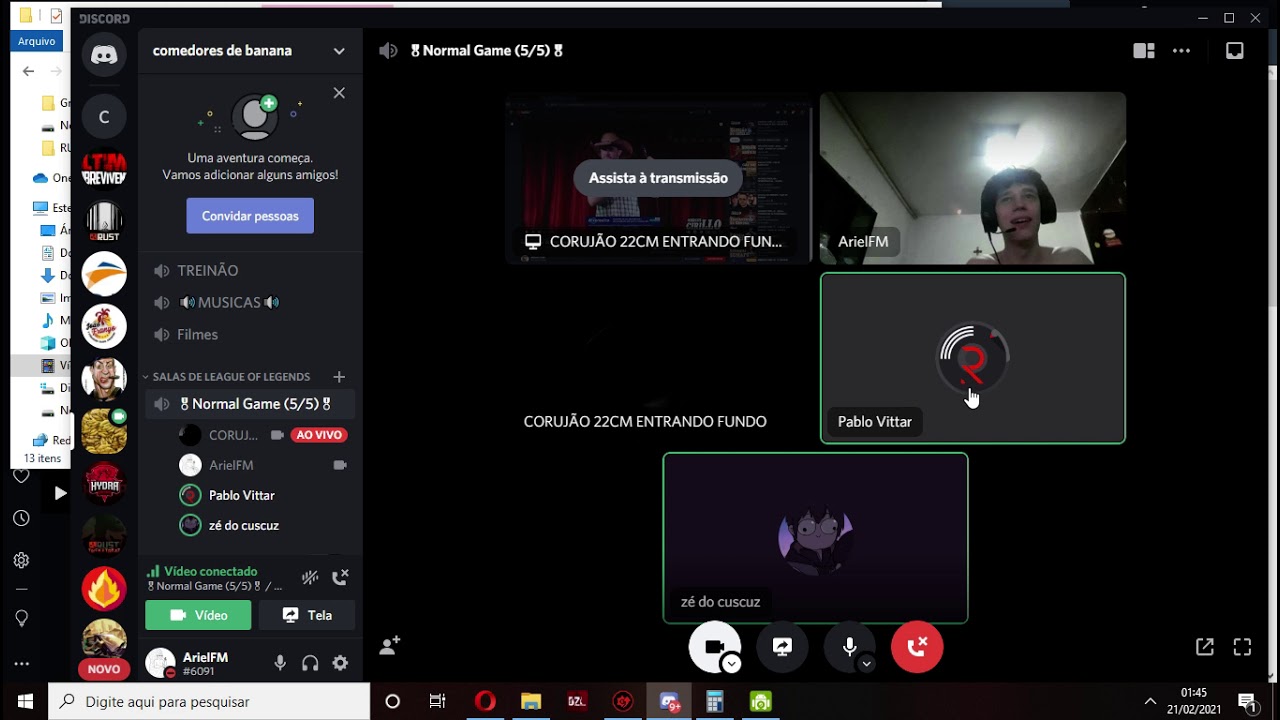Click sidebar play button in background app
This screenshot has width=1280, height=720.
[59, 493]
